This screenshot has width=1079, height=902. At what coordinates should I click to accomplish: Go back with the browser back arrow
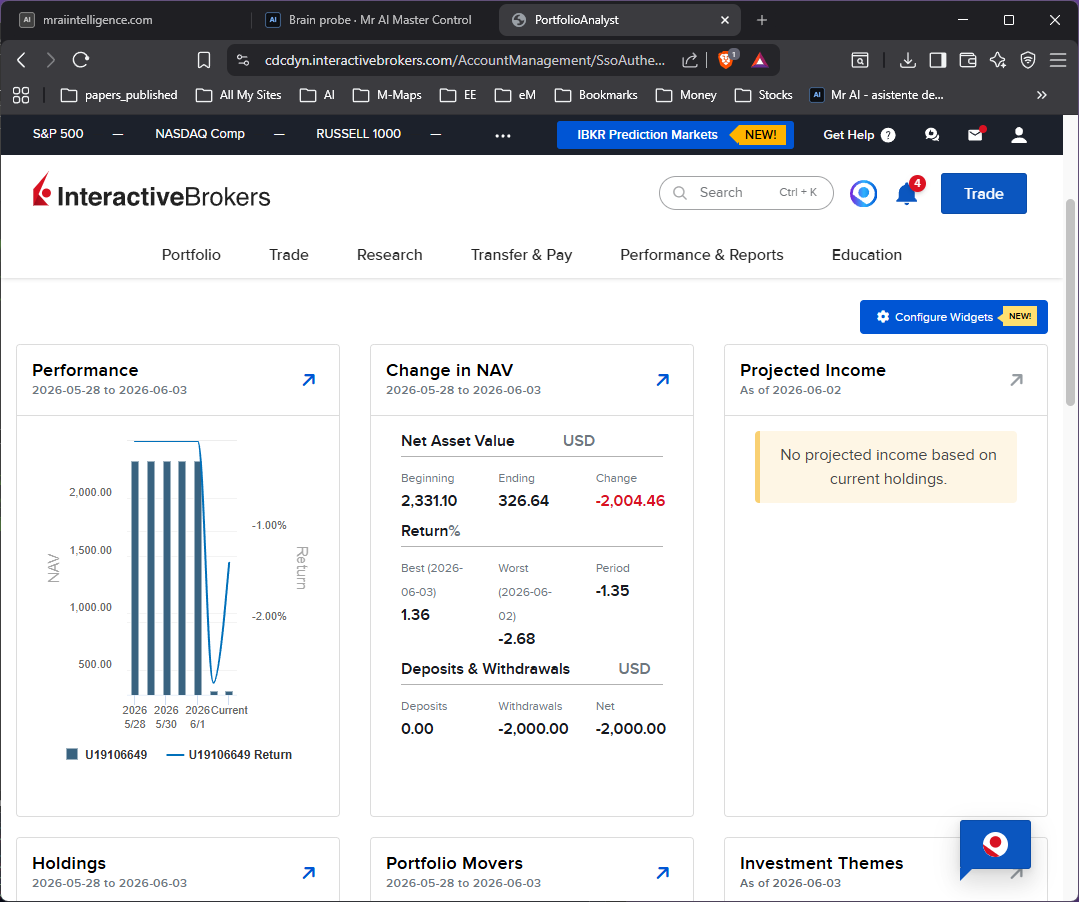pyautogui.click(x=21, y=60)
